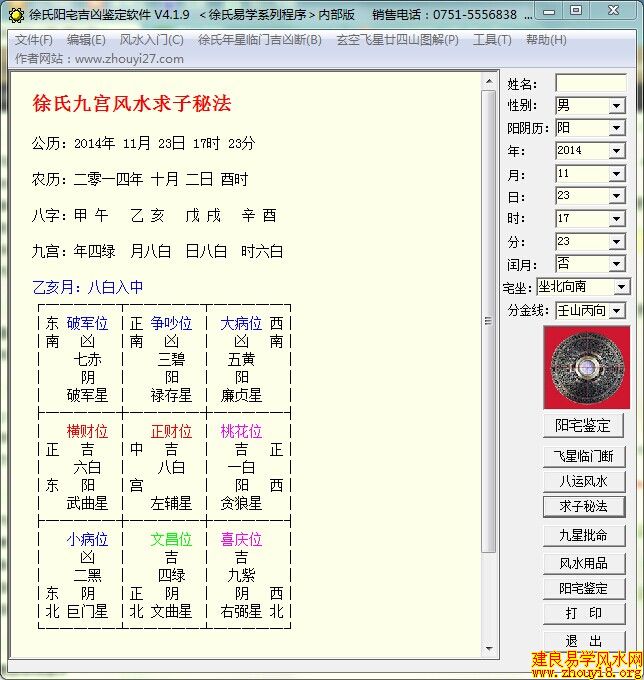
Task: Click the upper 阳宅鉴定 button below compass
Action: click(583, 425)
